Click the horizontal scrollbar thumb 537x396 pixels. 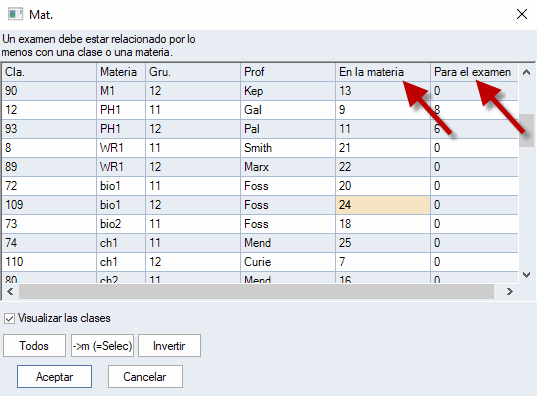(x=256, y=292)
